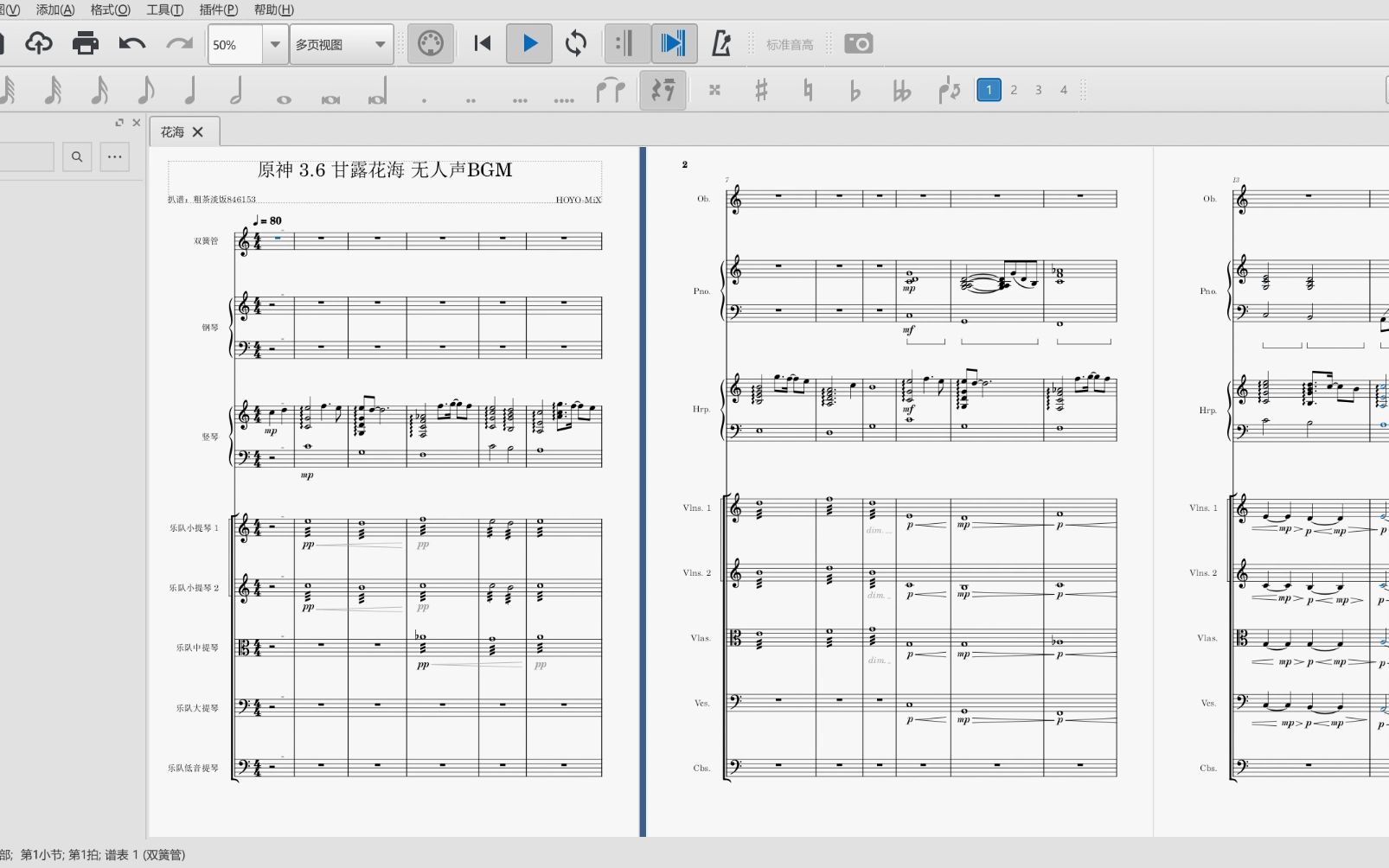Viewport: 1389px width, 868px height.
Task: Open the 50% zoom dropdown arrow
Action: (275, 44)
